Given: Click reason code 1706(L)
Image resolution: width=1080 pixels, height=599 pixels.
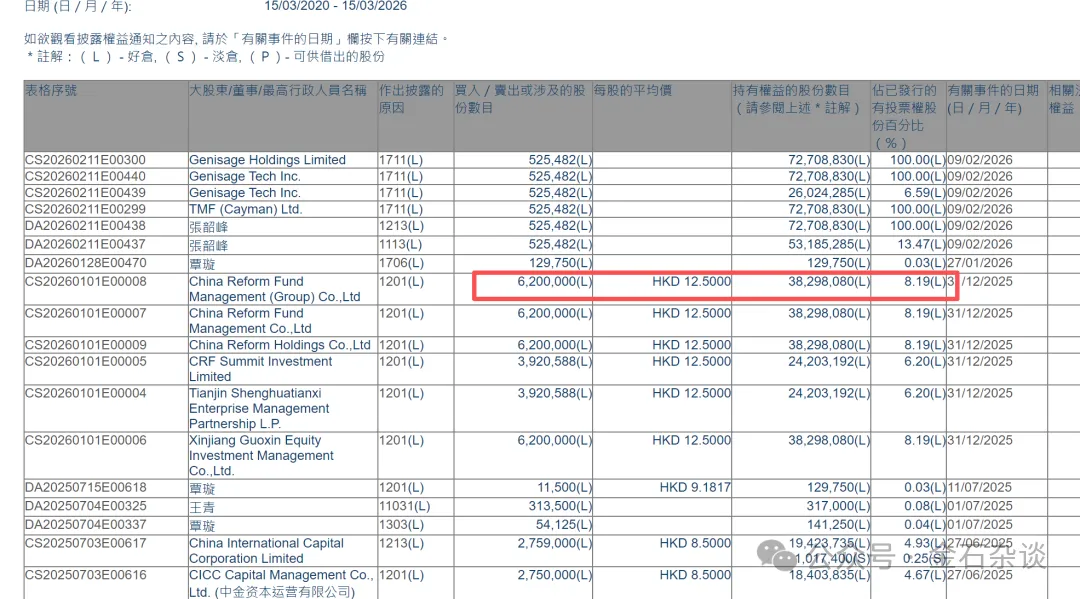Looking at the screenshot, I should pos(401,263).
